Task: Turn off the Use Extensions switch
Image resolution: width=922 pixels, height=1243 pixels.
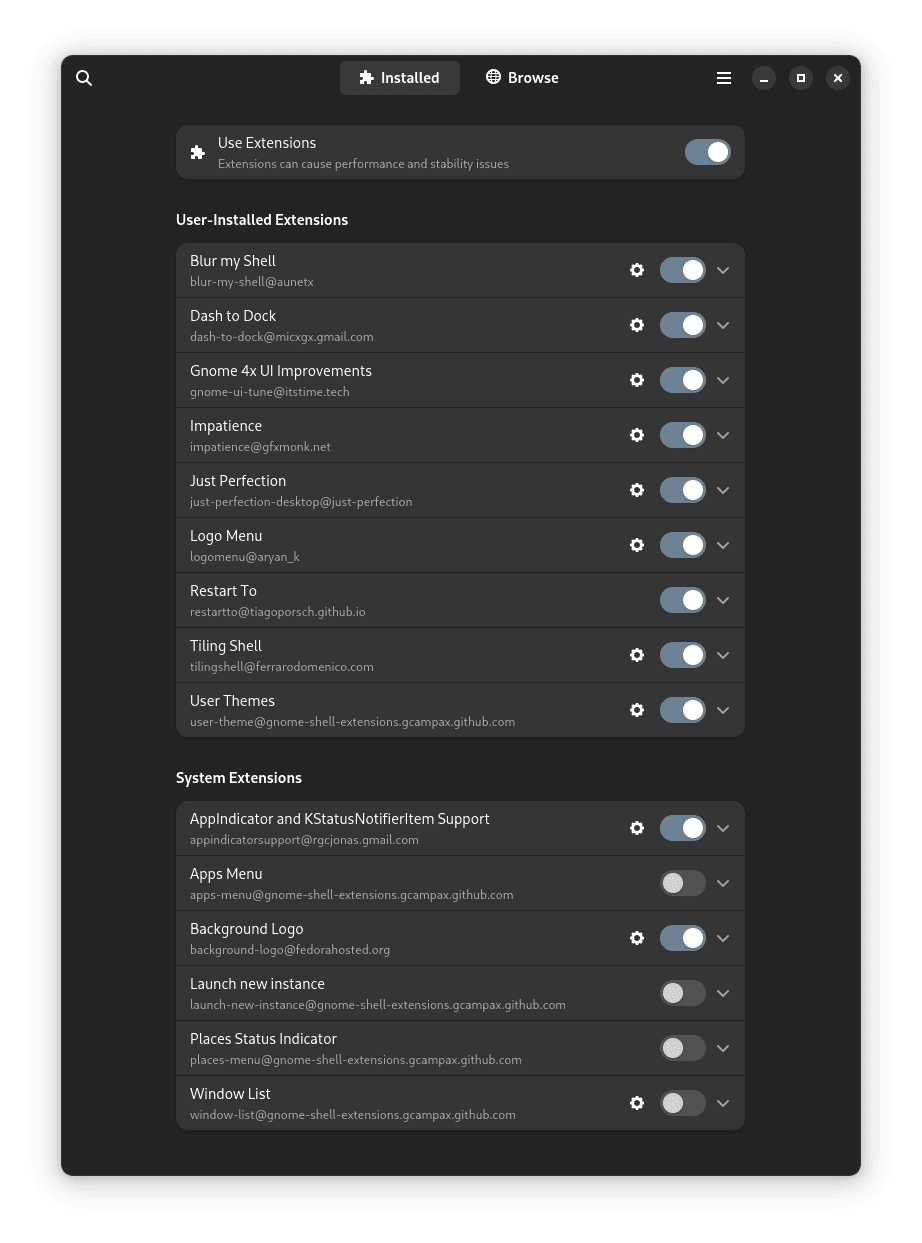Action: tap(707, 152)
